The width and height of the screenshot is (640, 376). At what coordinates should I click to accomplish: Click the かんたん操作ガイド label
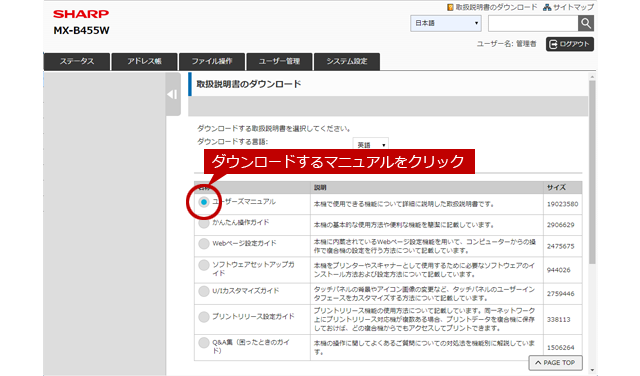point(241,222)
